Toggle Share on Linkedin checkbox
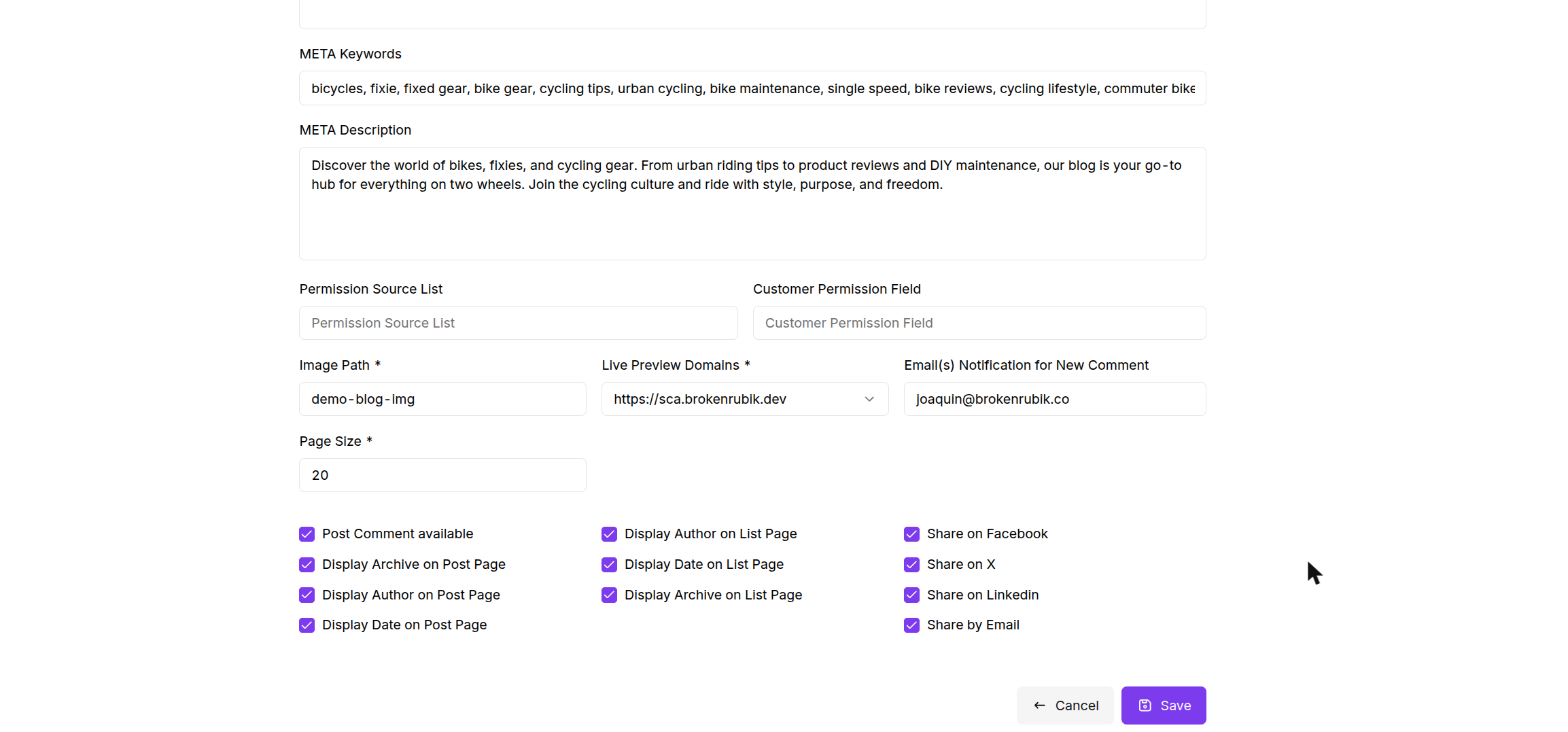This screenshot has width=1568, height=732. 912,595
